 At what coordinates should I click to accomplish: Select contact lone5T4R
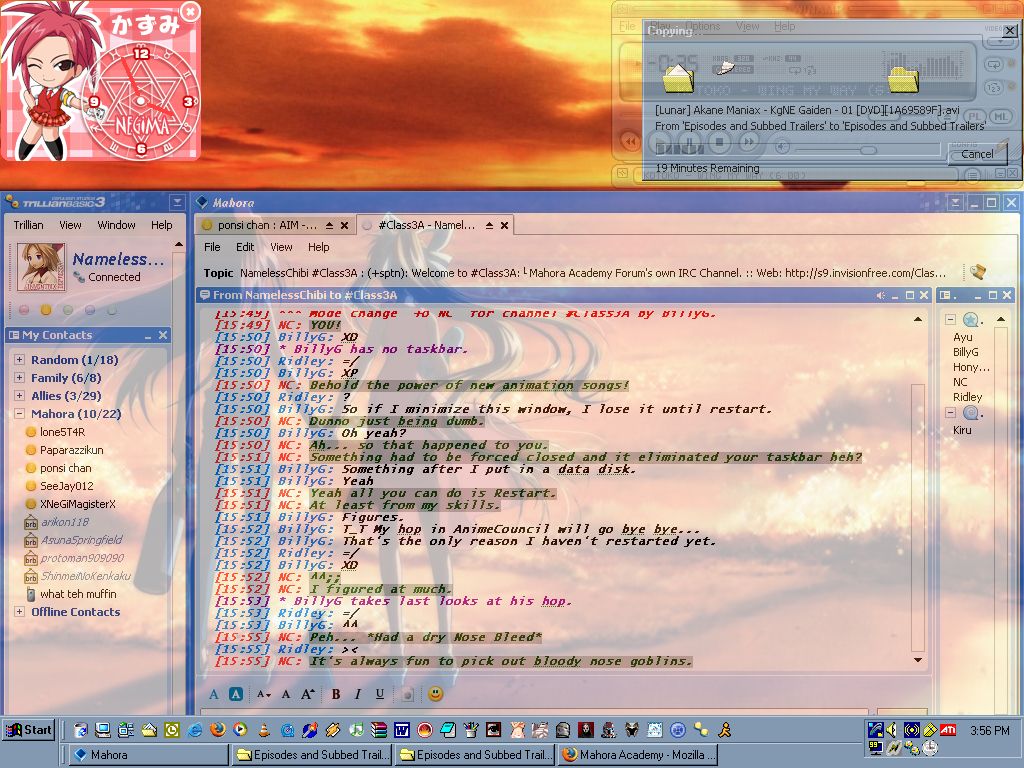pos(62,432)
